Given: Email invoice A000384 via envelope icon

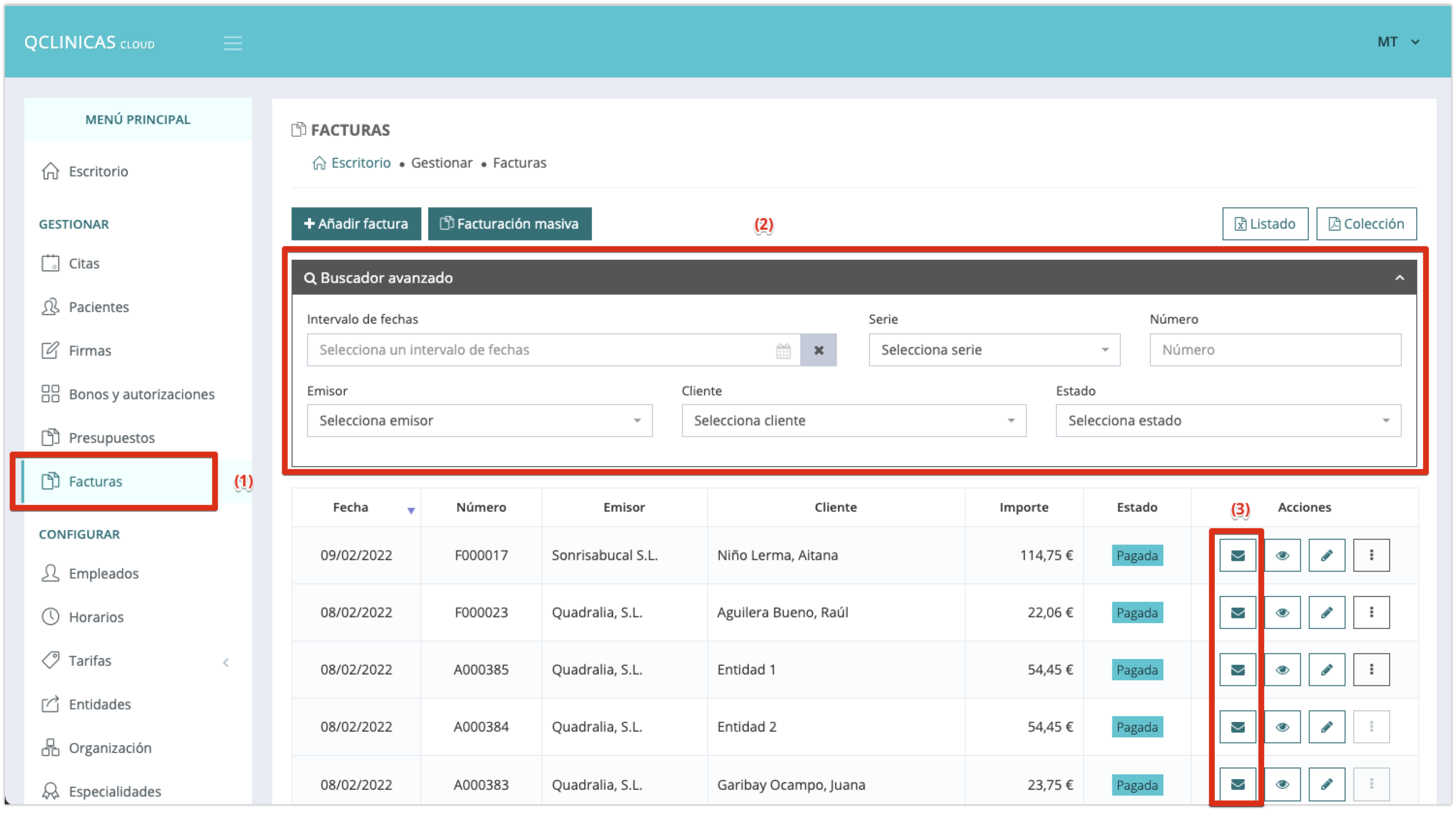Looking at the screenshot, I should point(1237,727).
